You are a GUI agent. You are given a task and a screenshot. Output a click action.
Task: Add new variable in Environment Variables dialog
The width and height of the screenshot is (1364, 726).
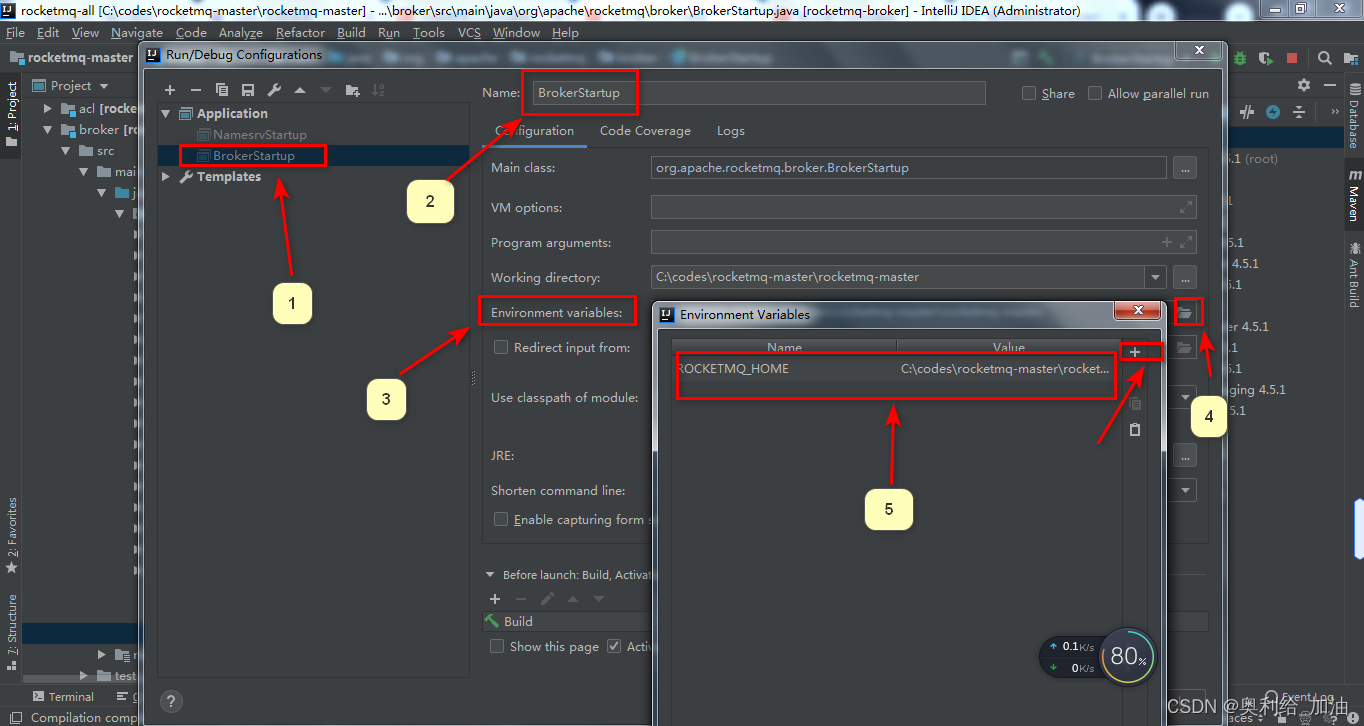[1135, 352]
